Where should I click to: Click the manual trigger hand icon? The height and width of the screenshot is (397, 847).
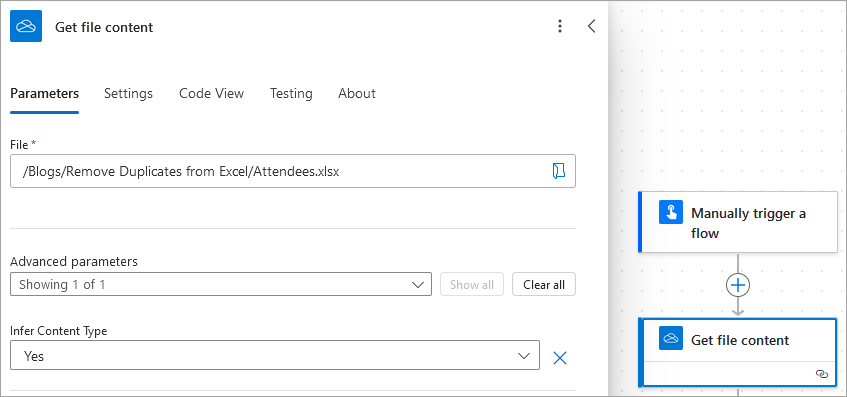(x=671, y=212)
